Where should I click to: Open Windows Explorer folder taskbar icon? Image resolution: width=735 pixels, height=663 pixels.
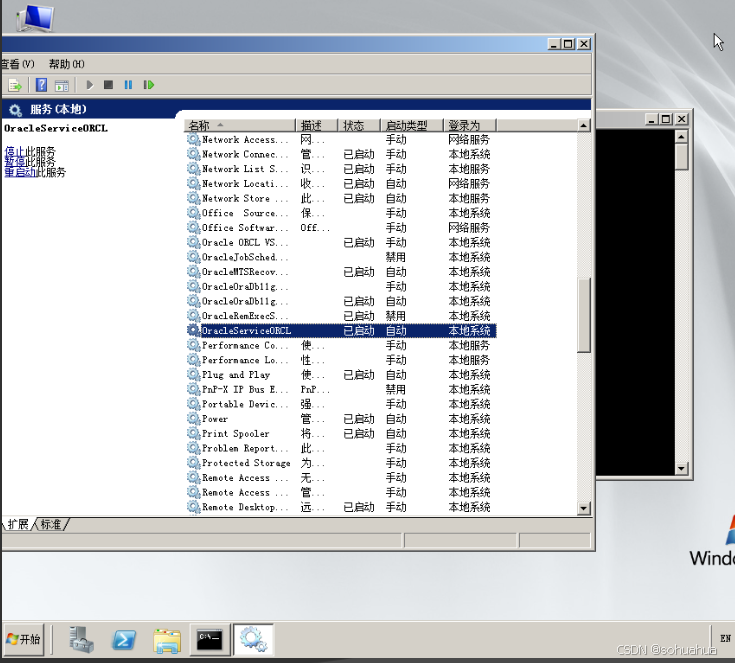167,640
